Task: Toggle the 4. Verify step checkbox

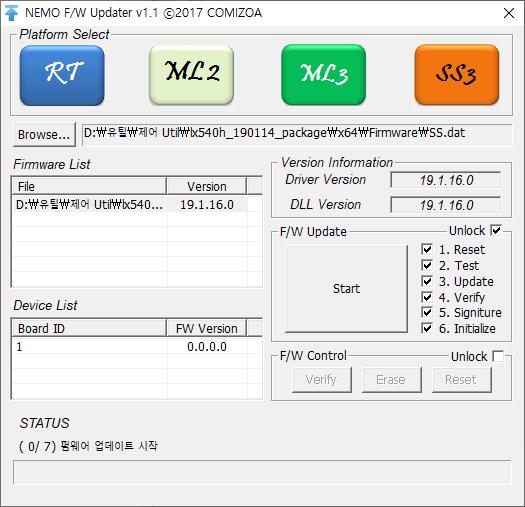Action: tap(427, 297)
